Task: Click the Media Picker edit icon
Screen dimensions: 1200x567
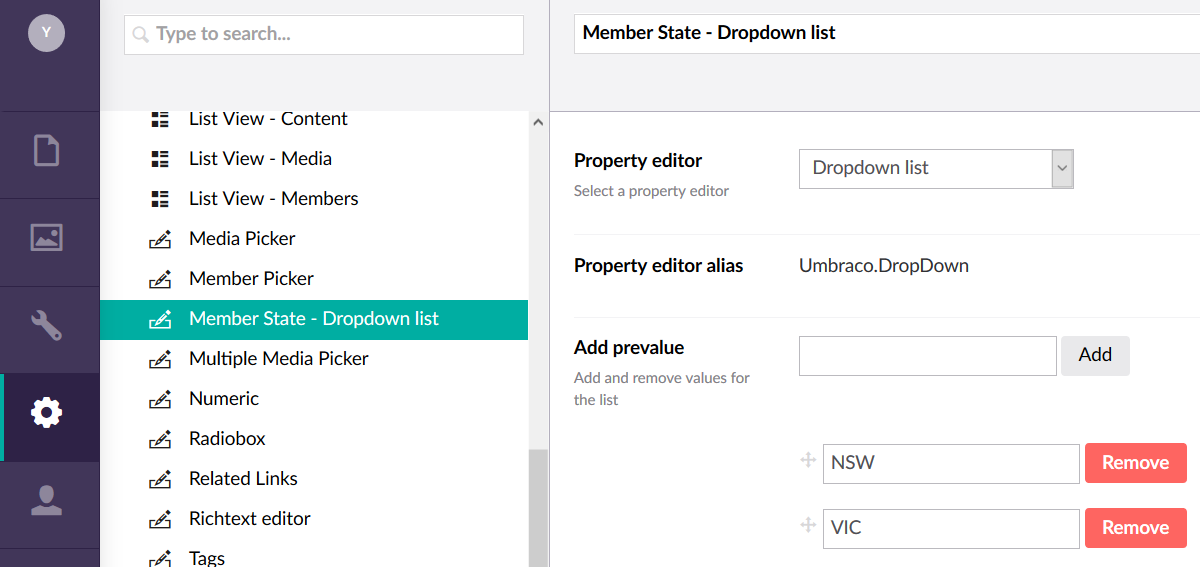Action: tap(160, 239)
